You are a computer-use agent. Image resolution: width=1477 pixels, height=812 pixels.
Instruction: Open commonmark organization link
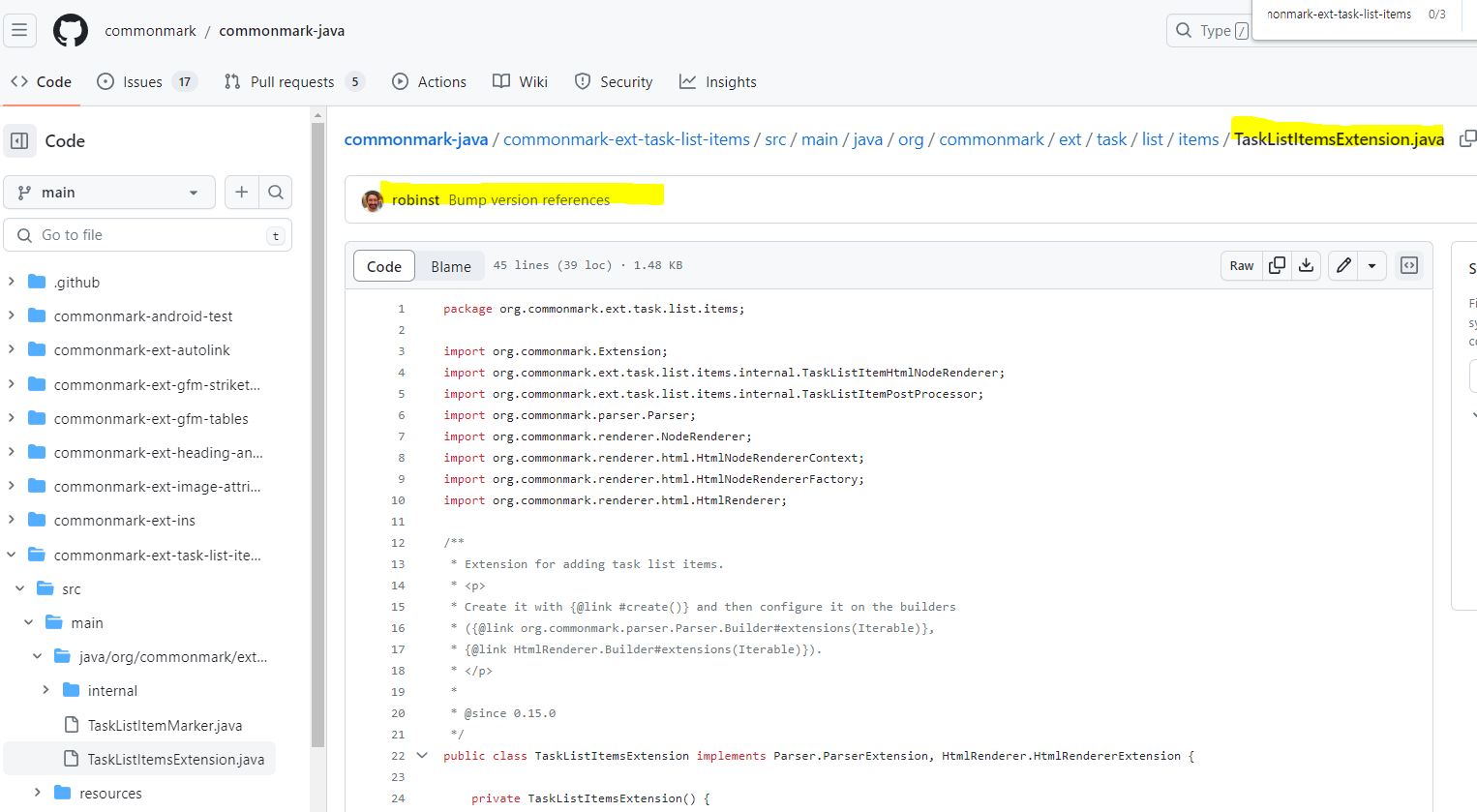click(150, 31)
